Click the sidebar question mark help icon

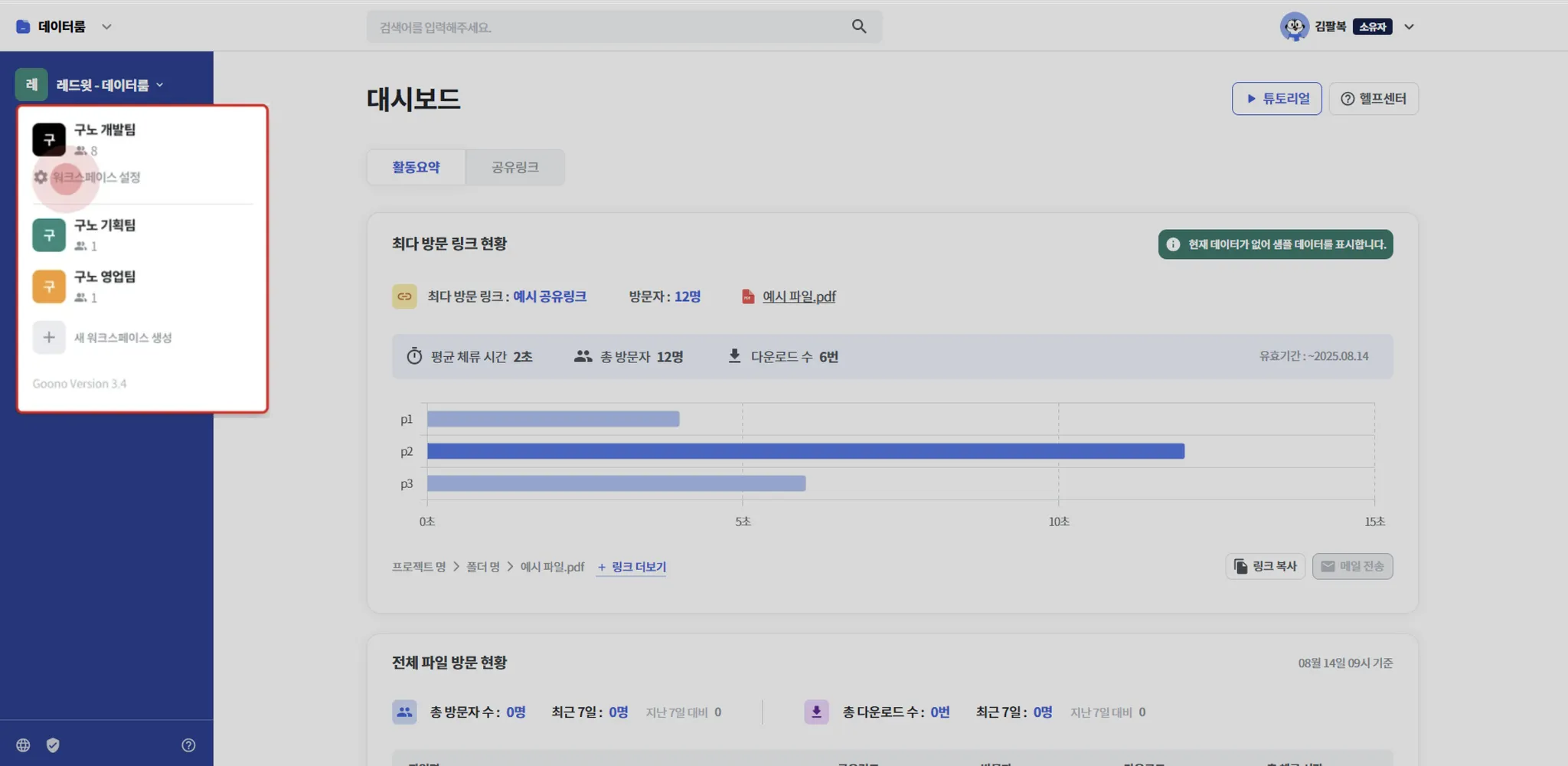pyautogui.click(x=188, y=745)
